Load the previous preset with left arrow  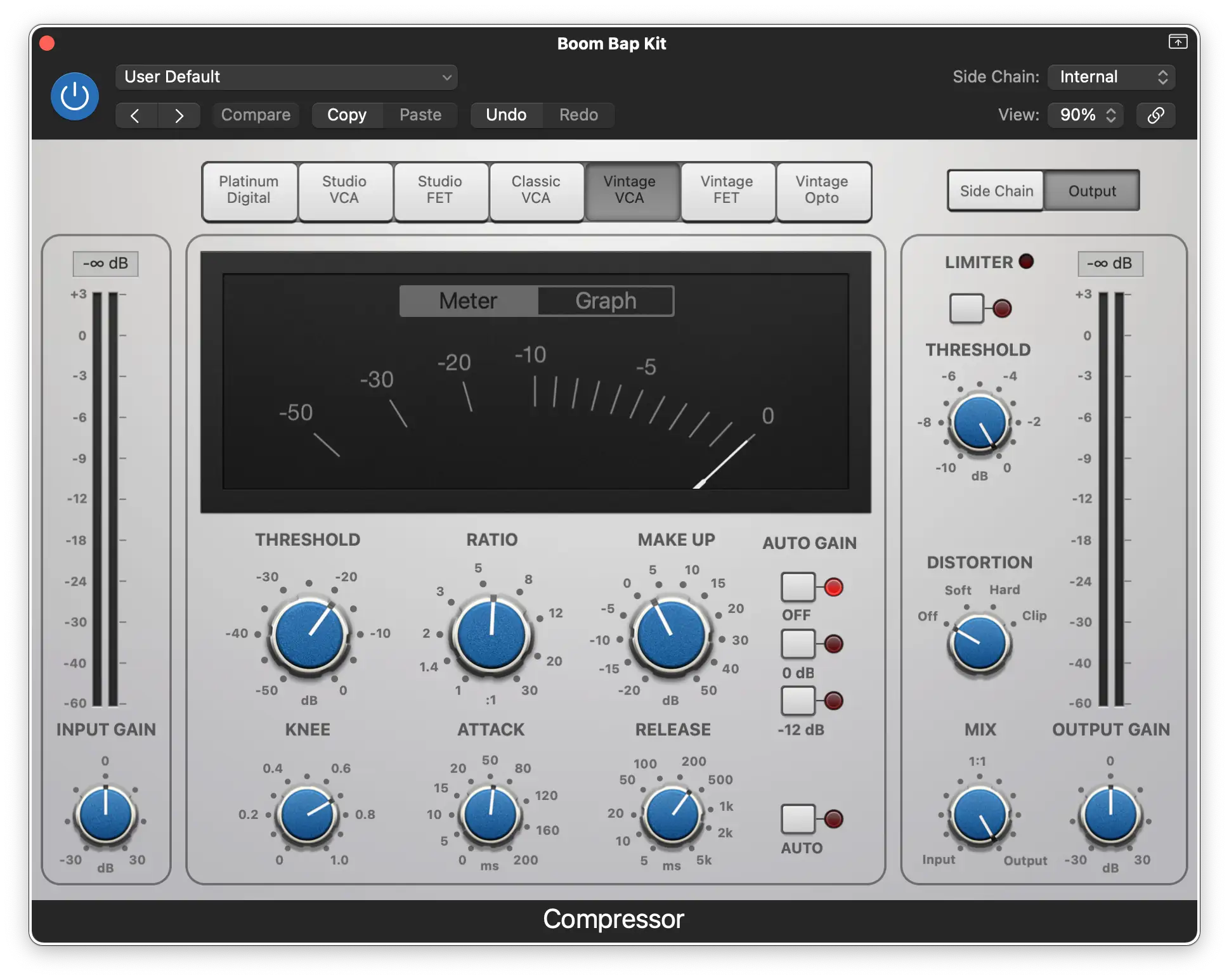tap(136, 115)
